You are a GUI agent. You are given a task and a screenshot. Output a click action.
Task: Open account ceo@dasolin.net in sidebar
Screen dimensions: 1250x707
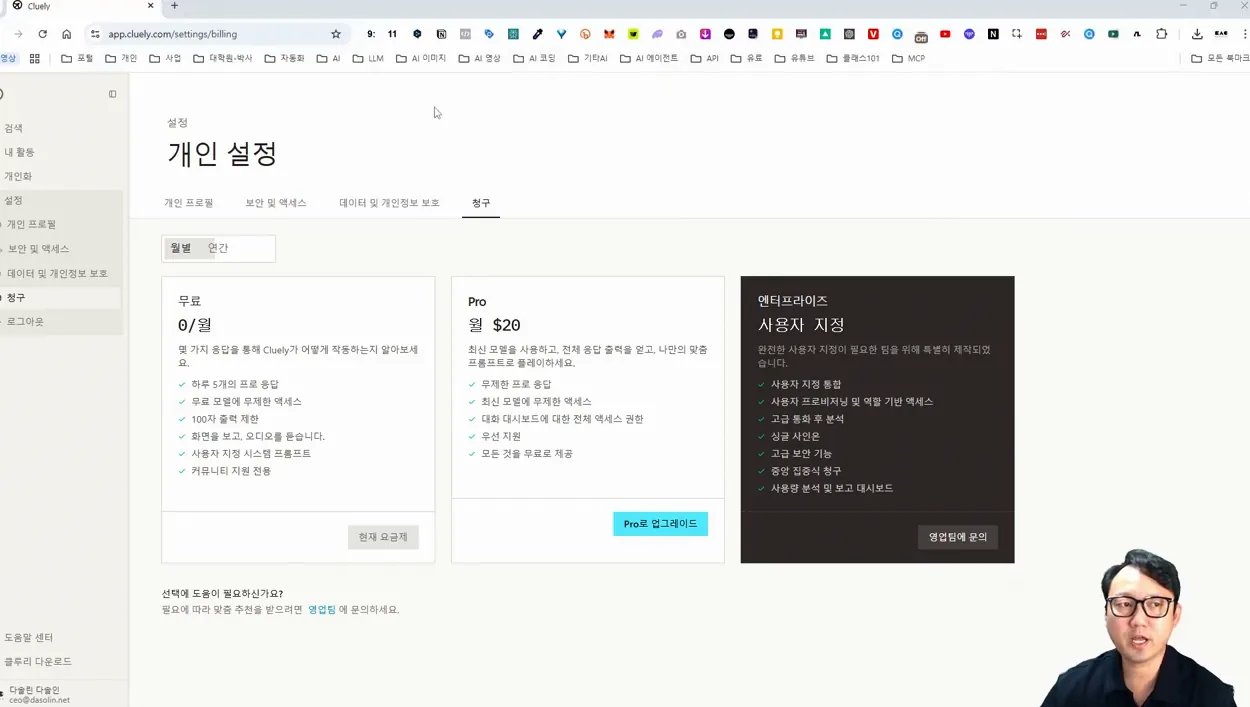click(x=38, y=695)
